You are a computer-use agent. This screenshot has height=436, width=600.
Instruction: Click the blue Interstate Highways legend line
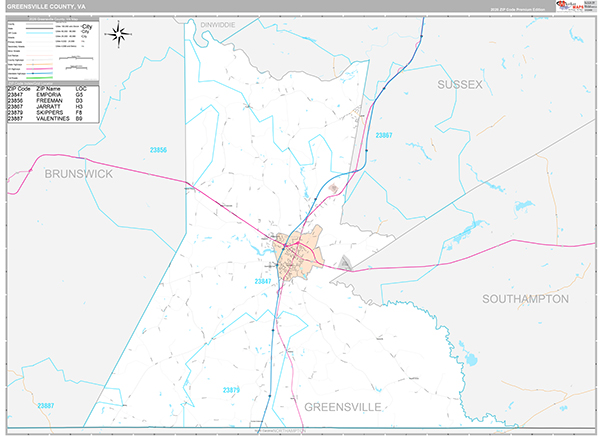coord(39,73)
